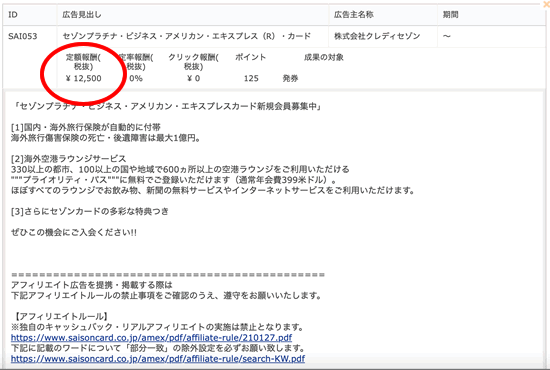Select advertiser 株式会社クレディセゾン
The image size is (550, 370).
(377, 36)
